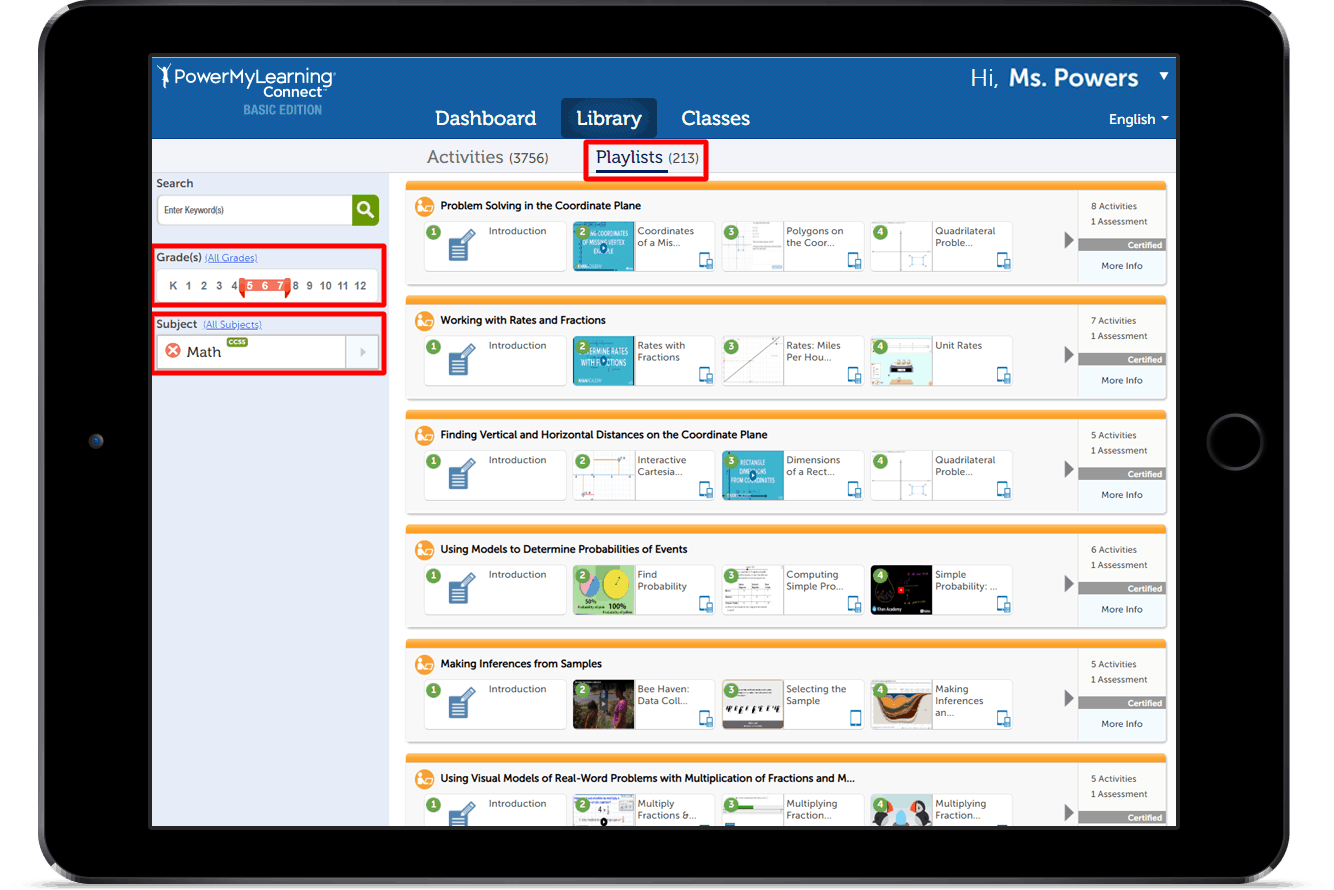Click the next arrow of the Finding Vertical and Horizontal Distances playlist
Viewport: 1334px width, 890px height.
pyautogui.click(x=1069, y=469)
